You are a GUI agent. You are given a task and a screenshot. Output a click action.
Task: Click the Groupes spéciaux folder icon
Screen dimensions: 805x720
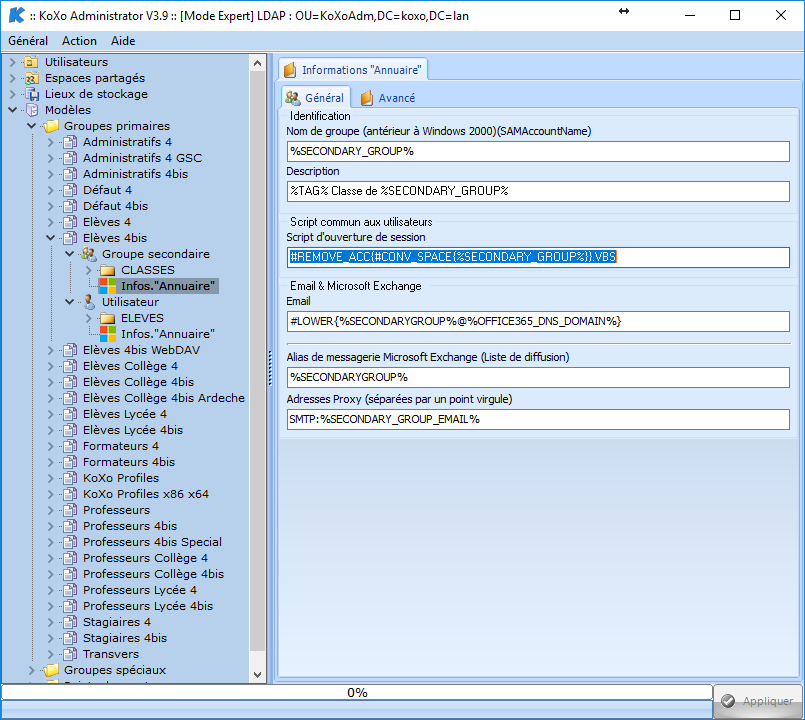click(x=50, y=670)
